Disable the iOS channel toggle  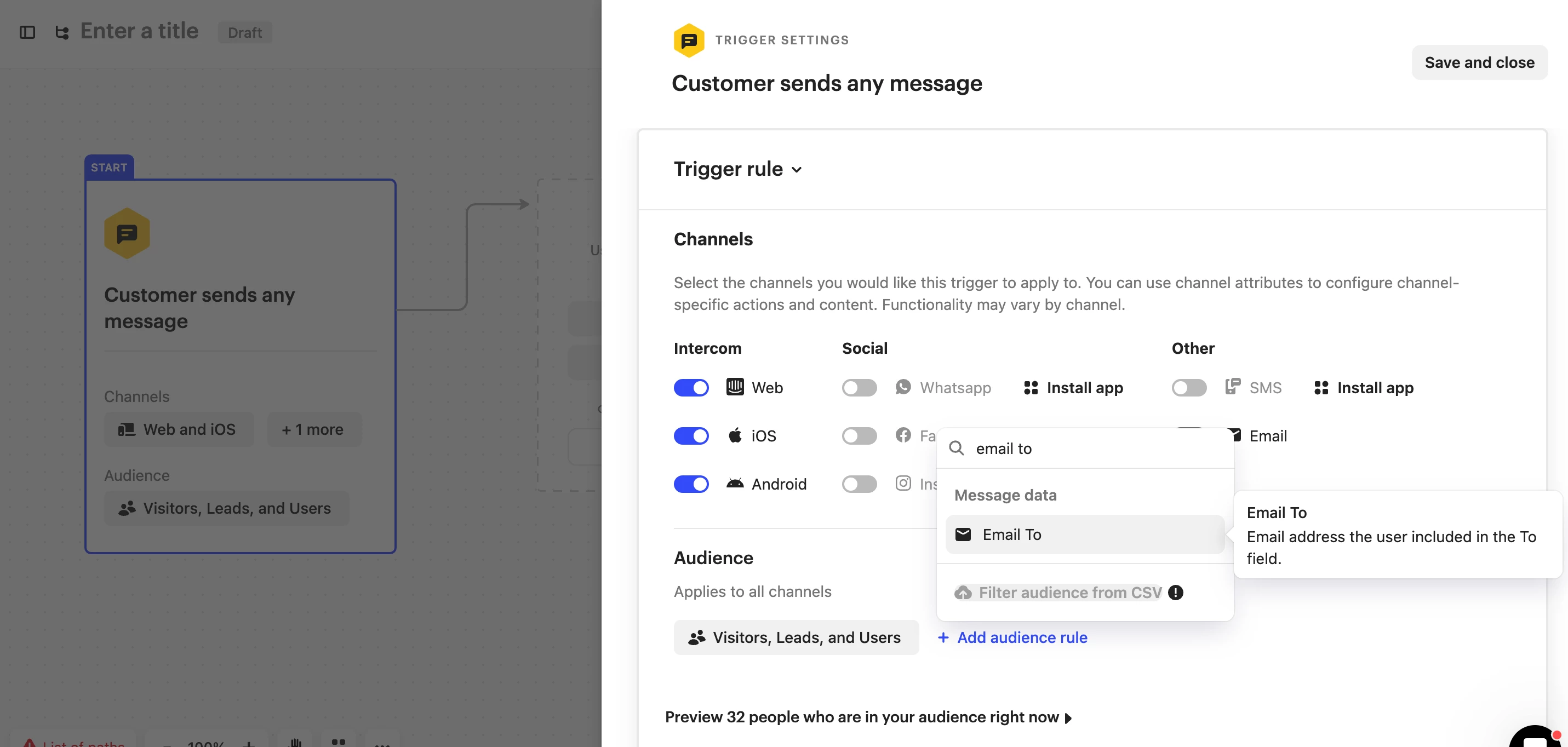pyautogui.click(x=691, y=435)
